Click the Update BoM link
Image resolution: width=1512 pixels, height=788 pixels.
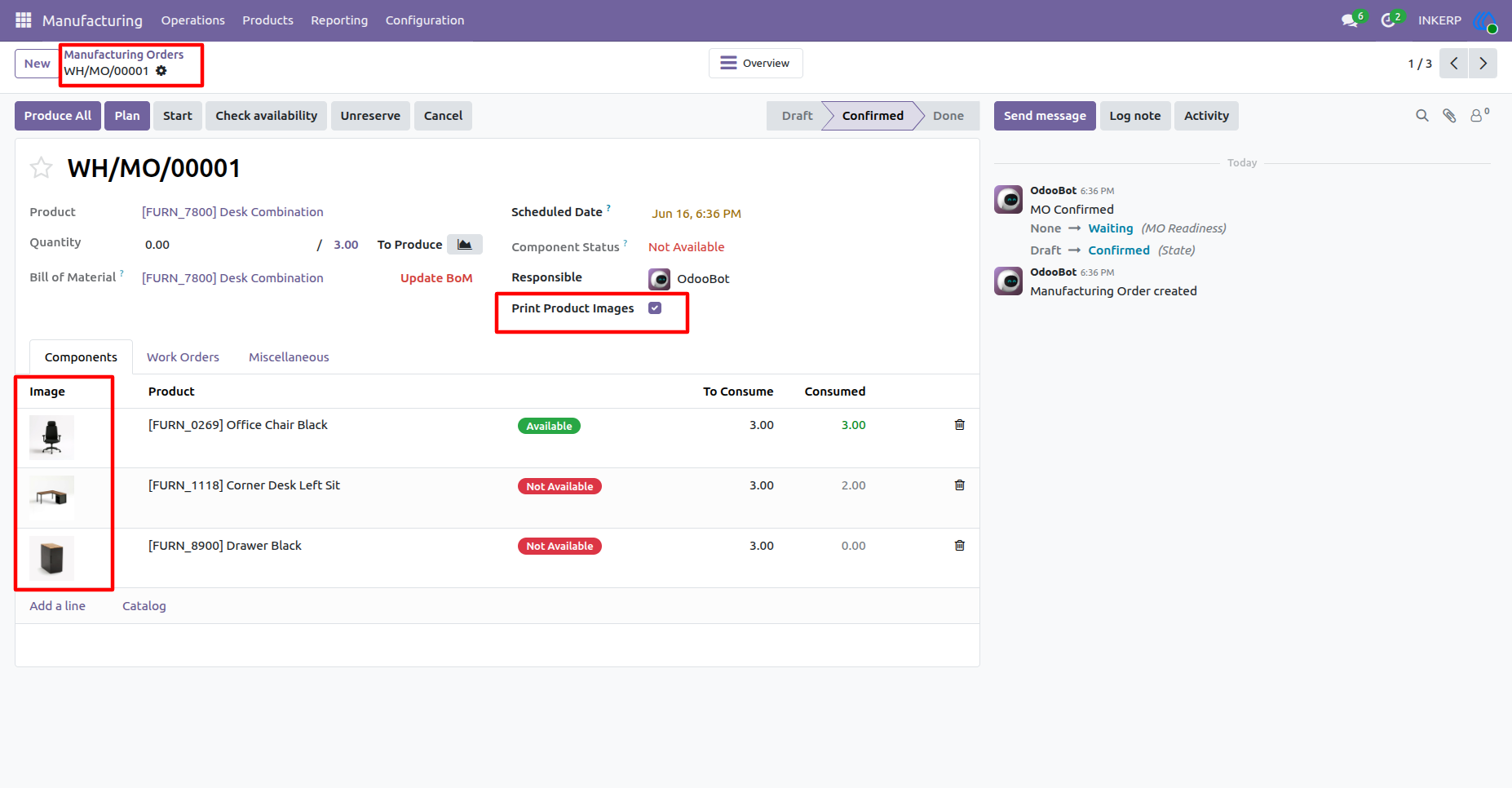(x=436, y=278)
